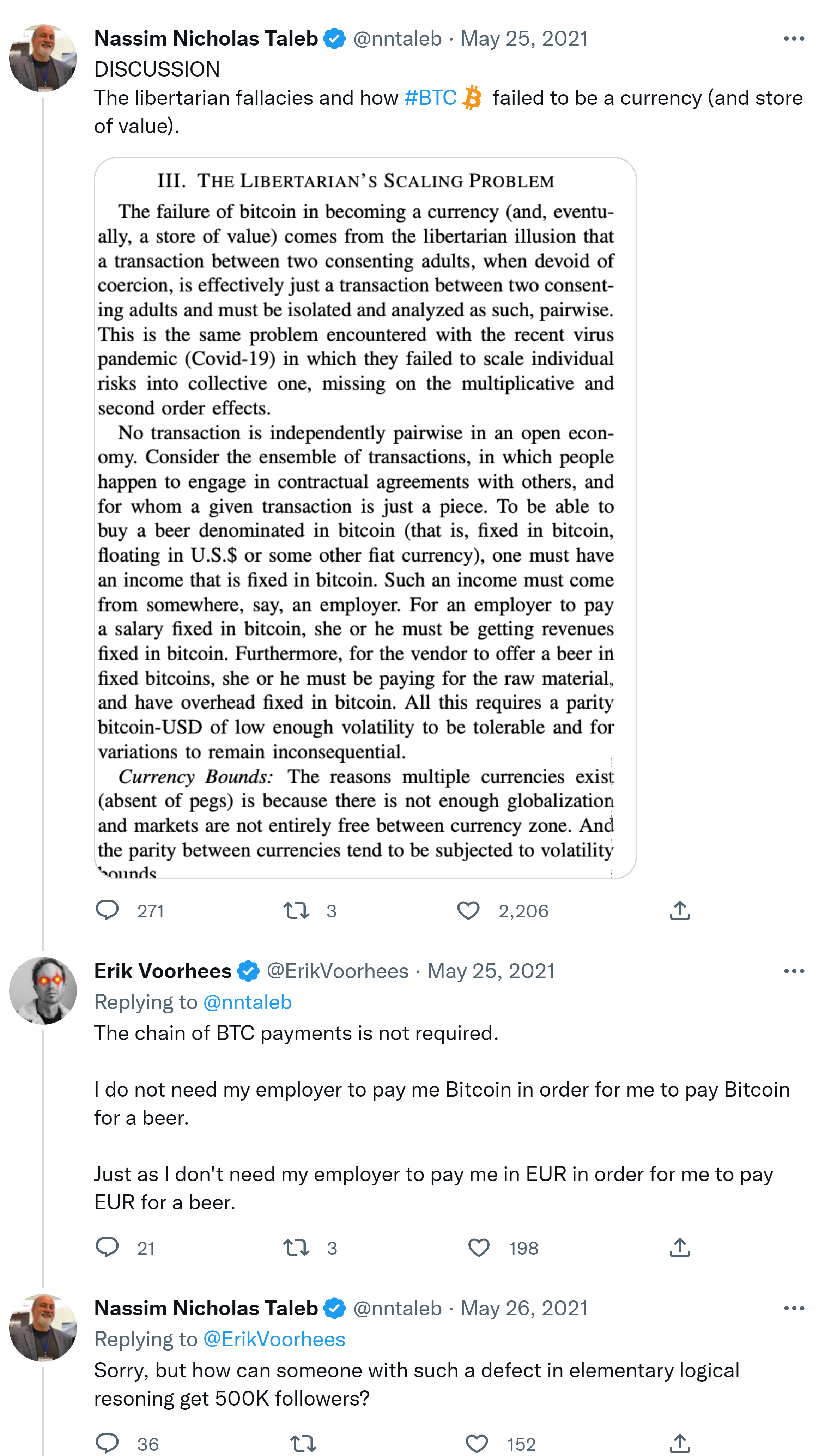This screenshot has width=819, height=1456.
Task: Open Erik Voorhees's profile picture
Action: pyautogui.click(x=43, y=990)
